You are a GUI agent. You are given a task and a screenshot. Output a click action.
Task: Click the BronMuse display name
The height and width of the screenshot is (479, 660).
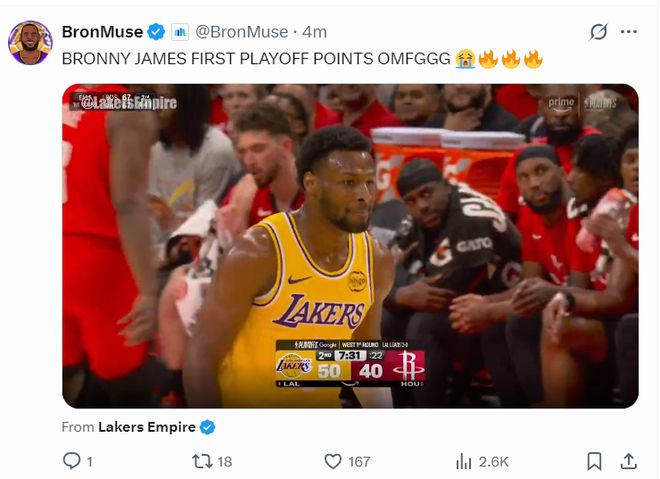102,32
